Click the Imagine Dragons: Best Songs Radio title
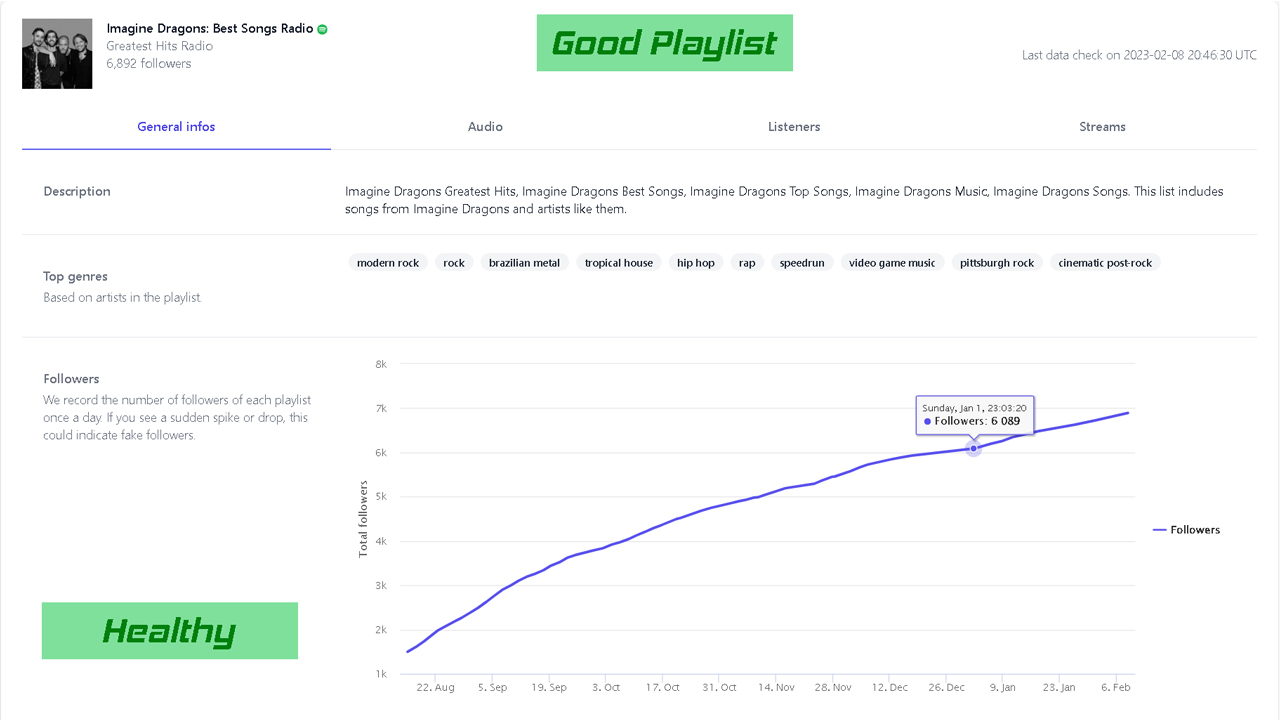Viewport: 1280px width, 720px height. 210,29
